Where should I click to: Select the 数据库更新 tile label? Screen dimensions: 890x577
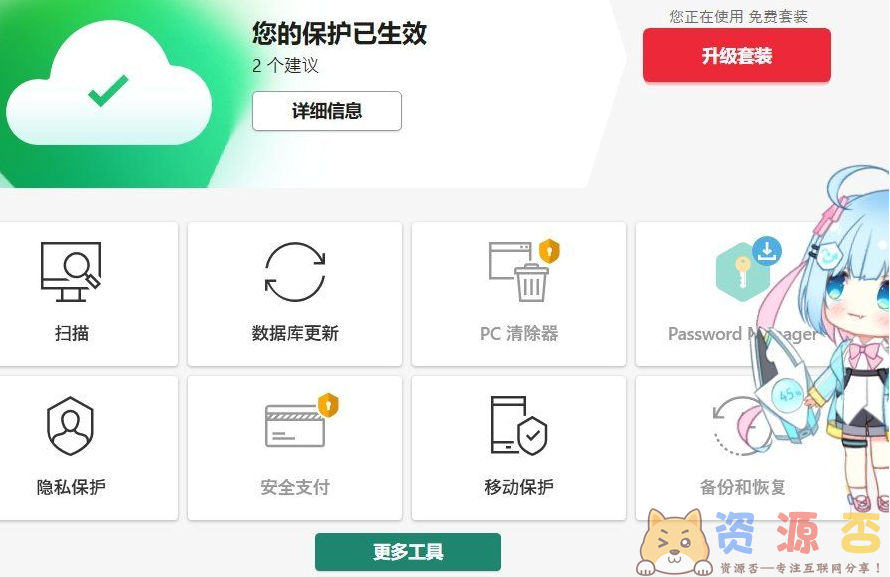point(295,333)
